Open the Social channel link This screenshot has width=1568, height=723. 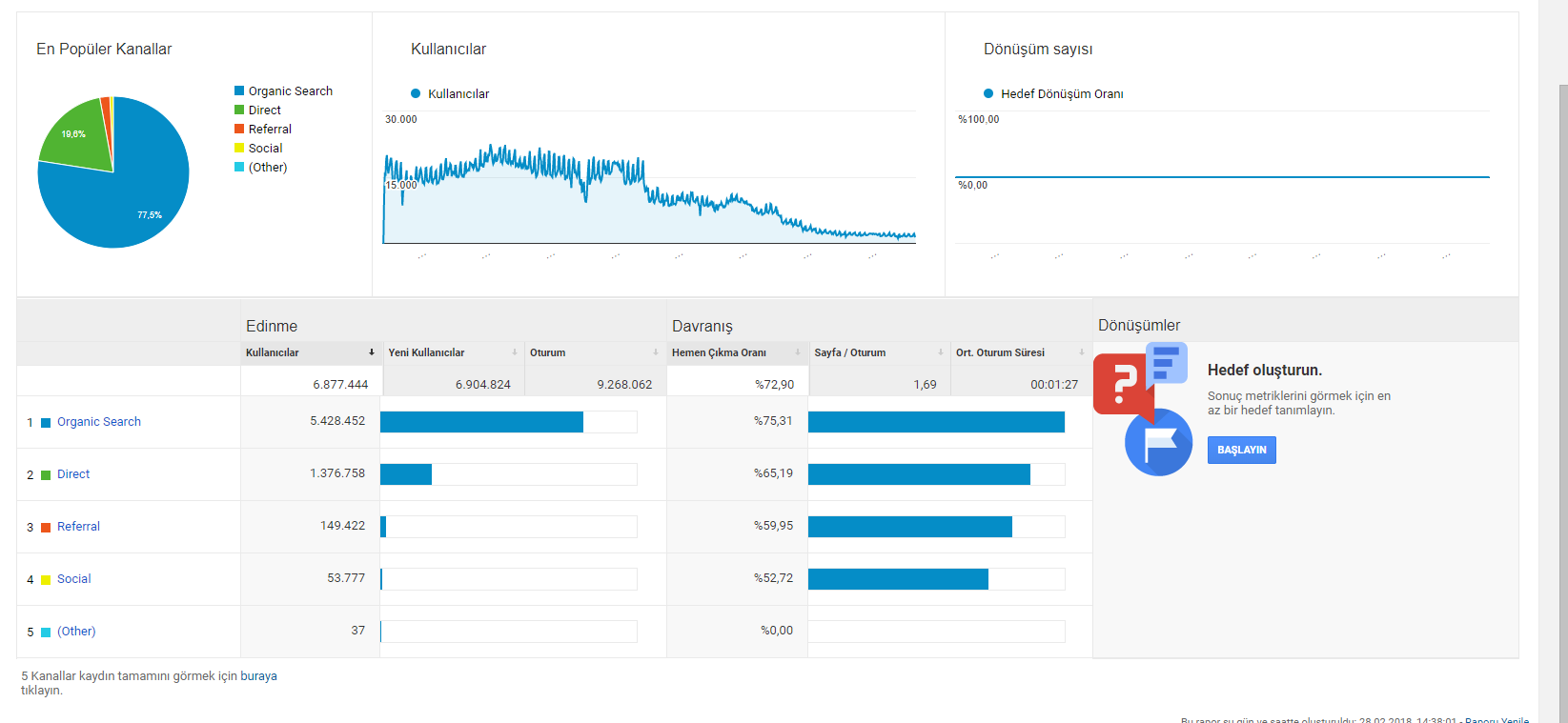pyautogui.click(x=74, y=579)
